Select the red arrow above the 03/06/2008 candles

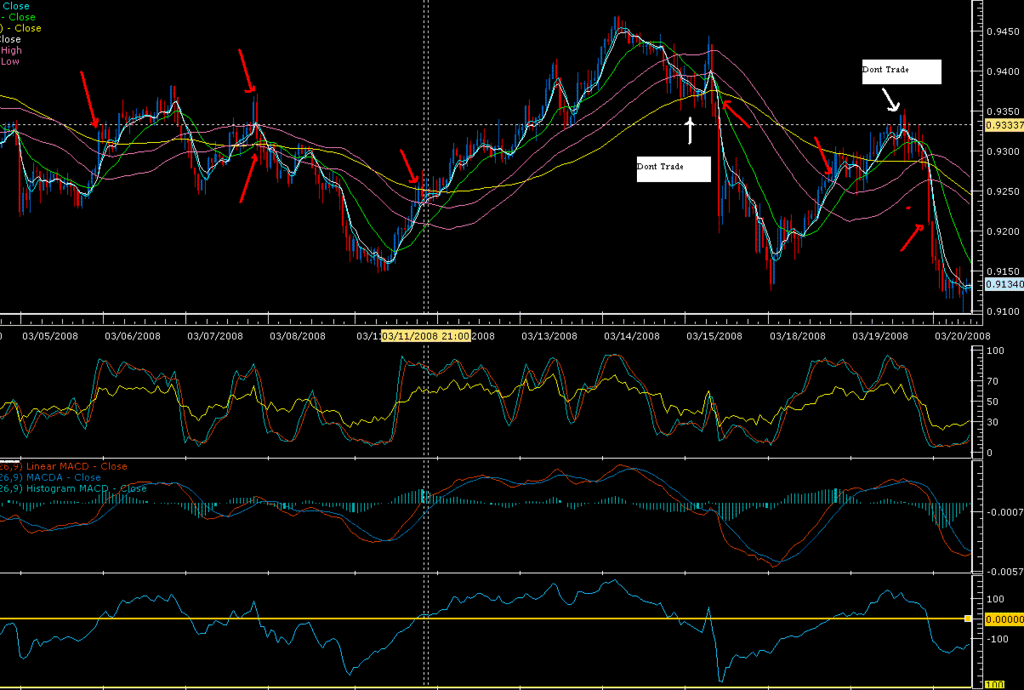tap(90, 99)
